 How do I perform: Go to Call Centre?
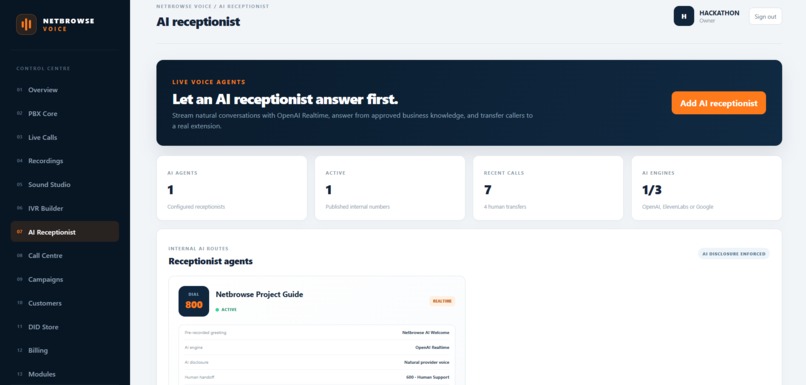65,255
